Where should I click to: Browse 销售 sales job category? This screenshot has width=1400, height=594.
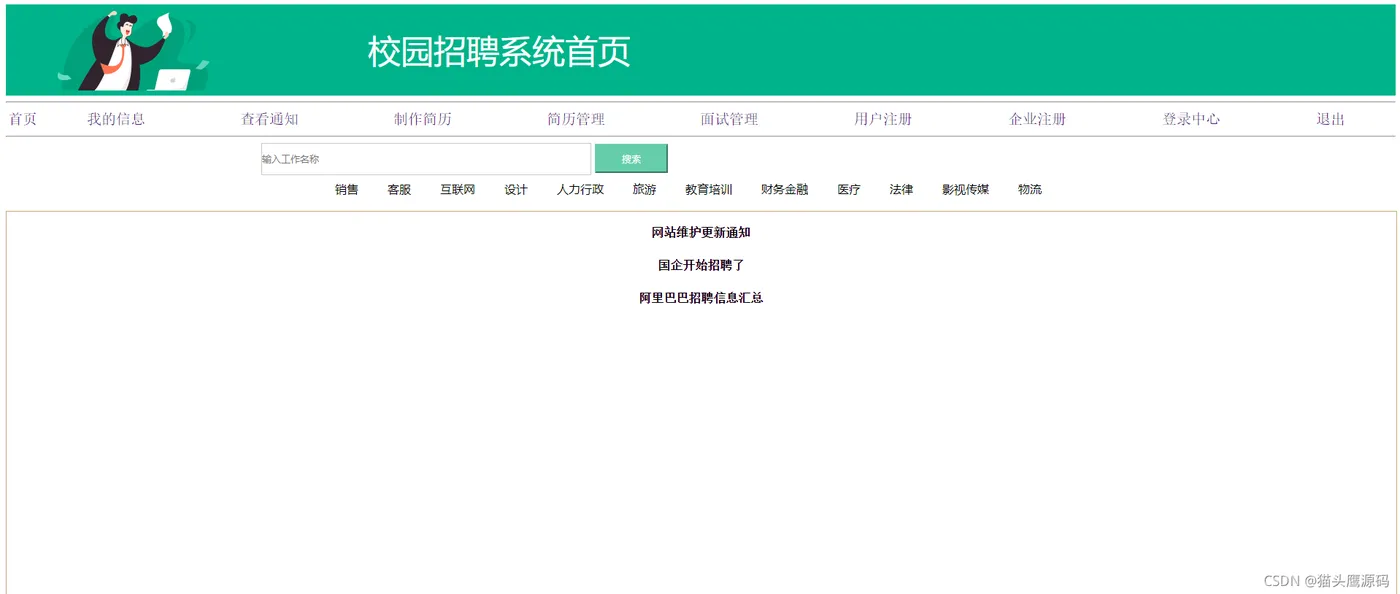(x=345, y=189)
